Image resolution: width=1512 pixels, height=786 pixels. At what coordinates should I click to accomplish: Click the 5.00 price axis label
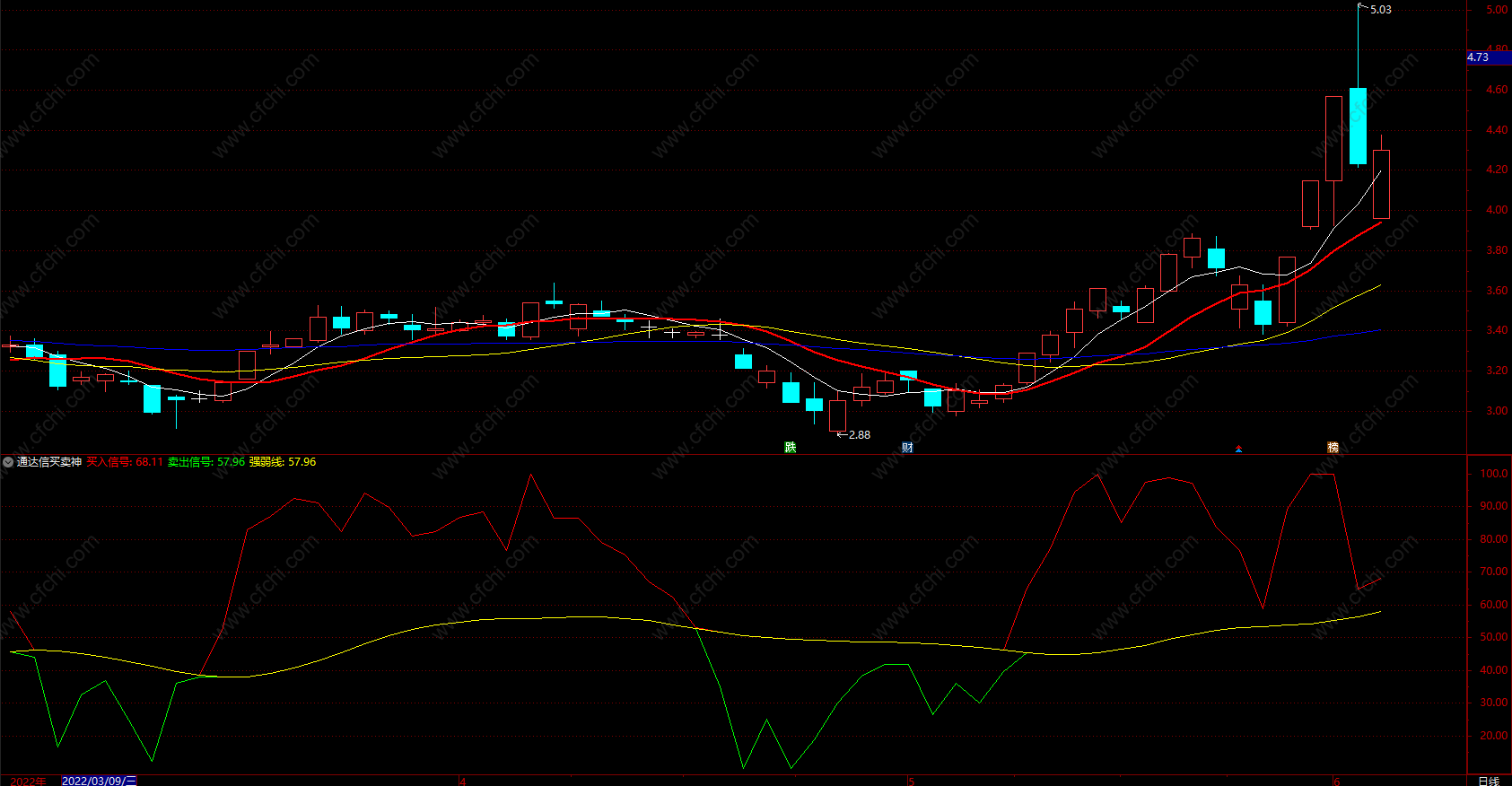click(x=1497, y=10)
